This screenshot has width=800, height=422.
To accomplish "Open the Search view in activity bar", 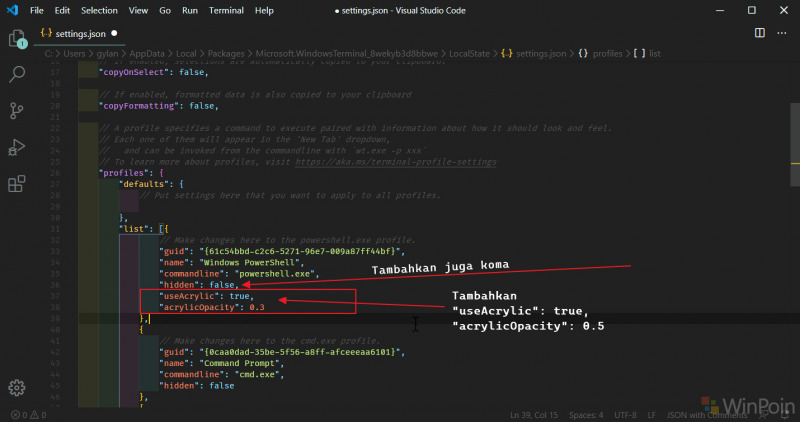I will coord(17,75).
